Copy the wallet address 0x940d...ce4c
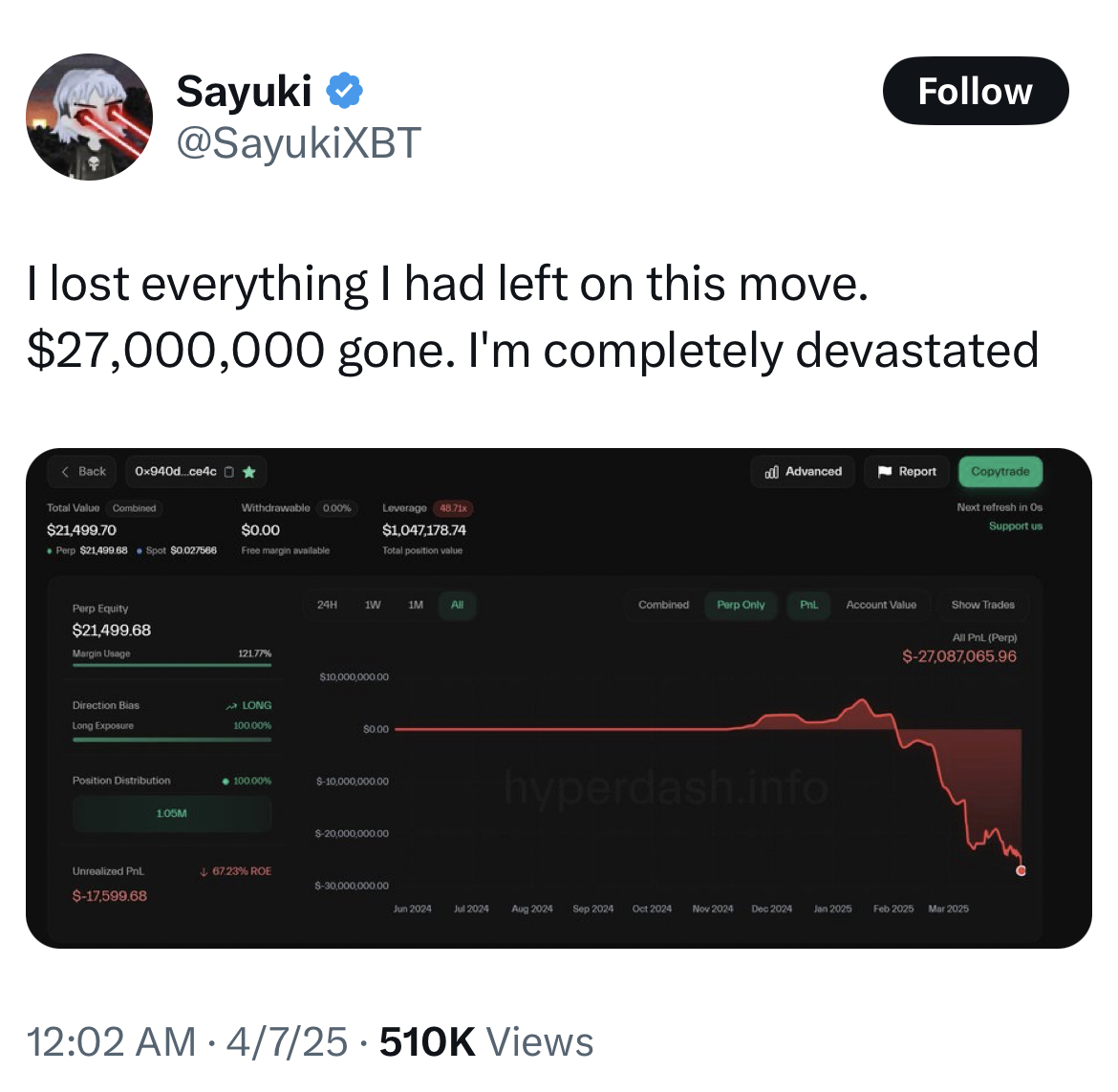This screenshot has height=1092, width=1118. [x=229, y=471]
